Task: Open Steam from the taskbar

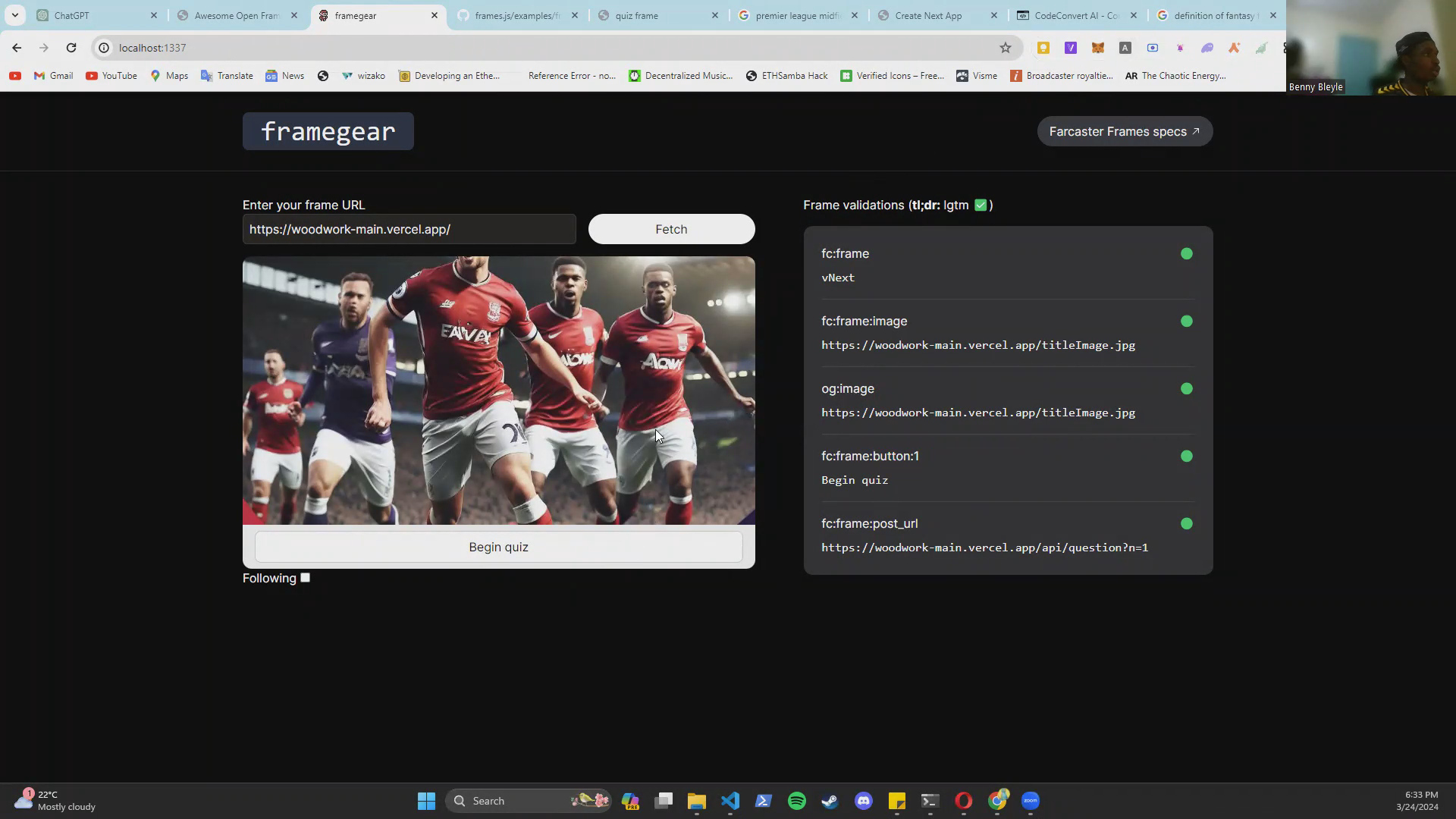Action: coord(830,801)
